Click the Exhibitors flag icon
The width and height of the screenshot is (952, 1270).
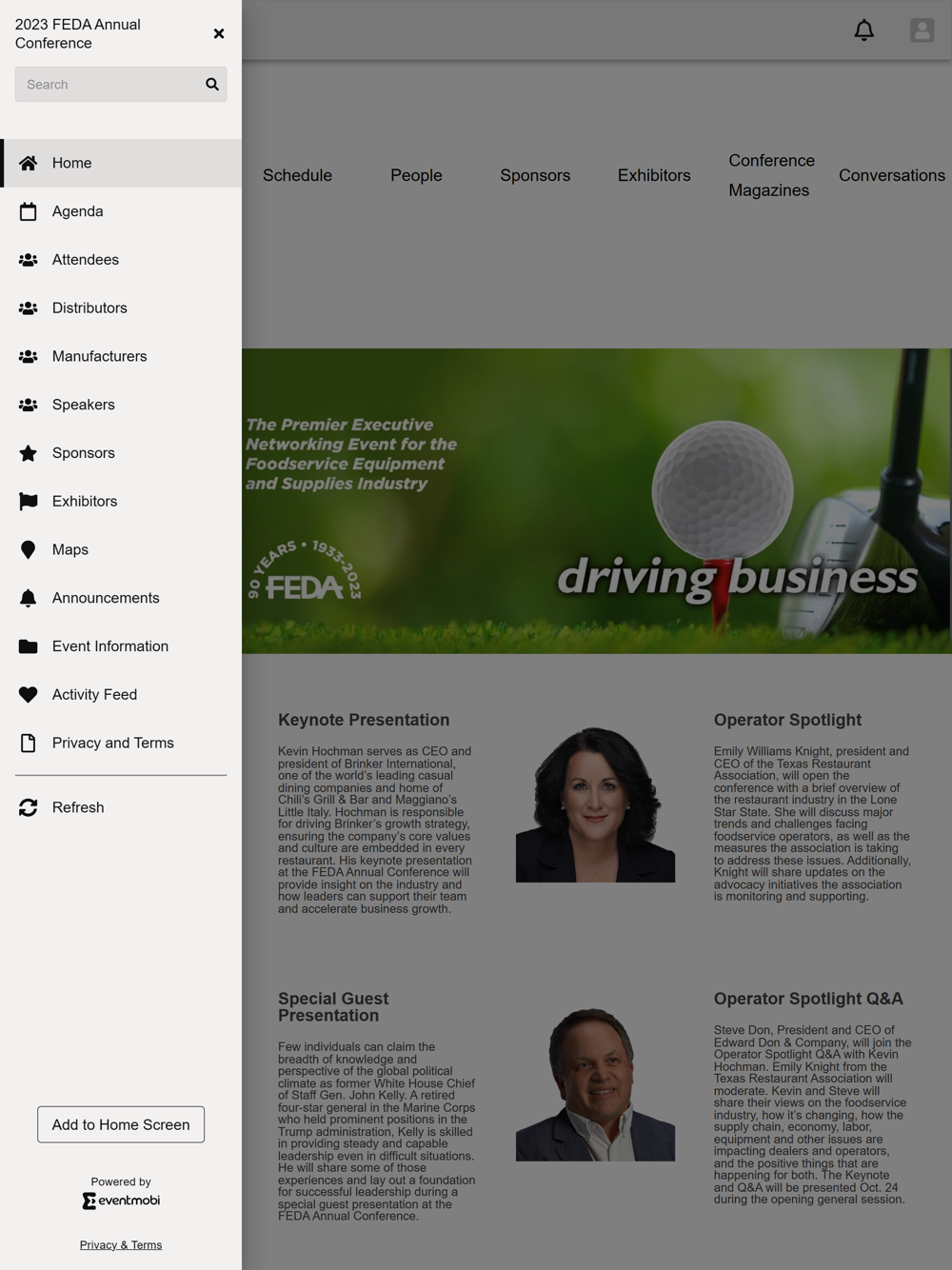click(29, 502)
